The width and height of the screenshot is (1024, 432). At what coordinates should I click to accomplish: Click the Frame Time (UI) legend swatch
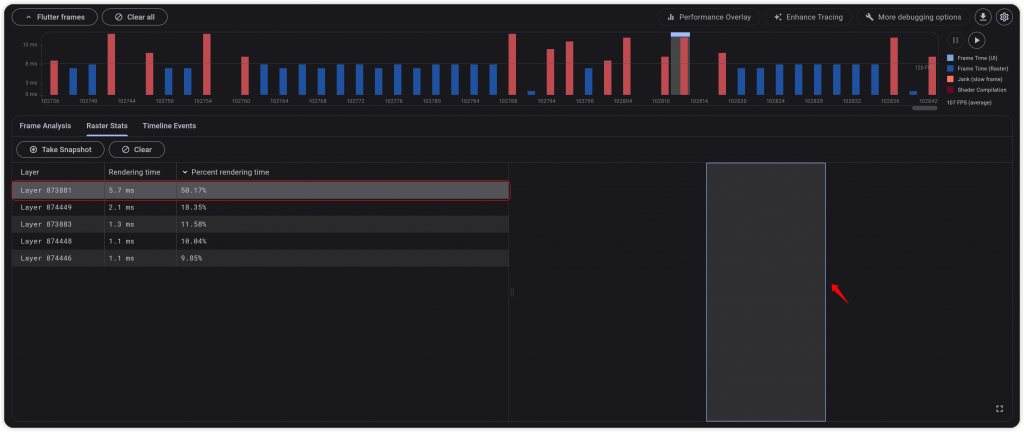(x=950, y=58)
